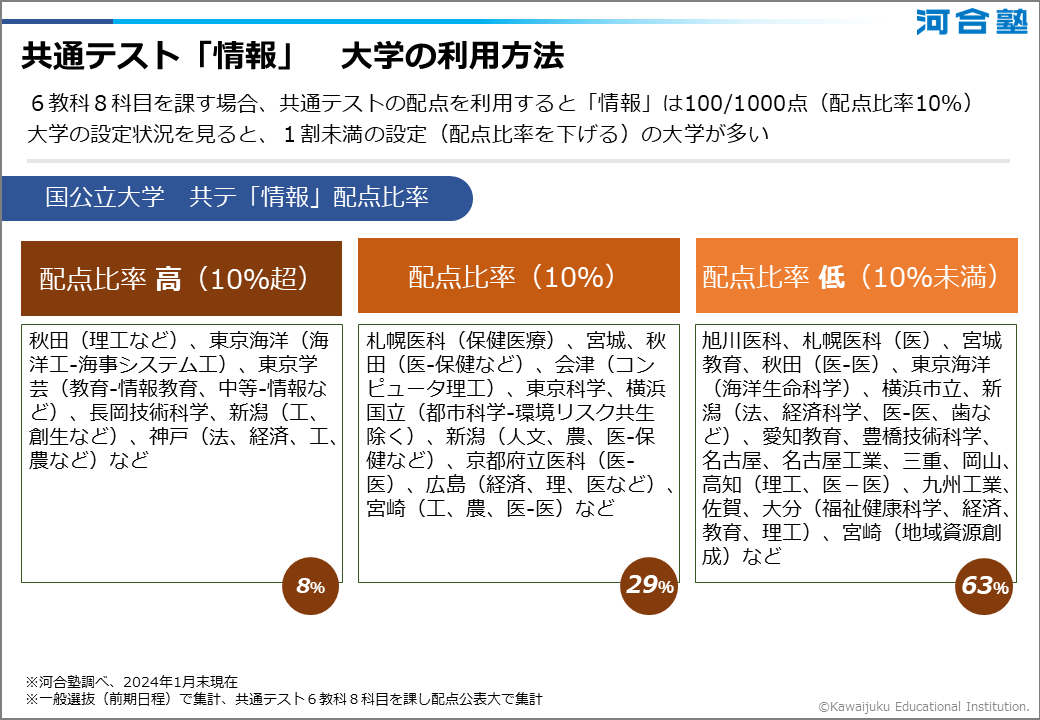The height and width of the screenshot is (720, 1040).
Task: Click the 8% circle badge
Action: point(310,586)
